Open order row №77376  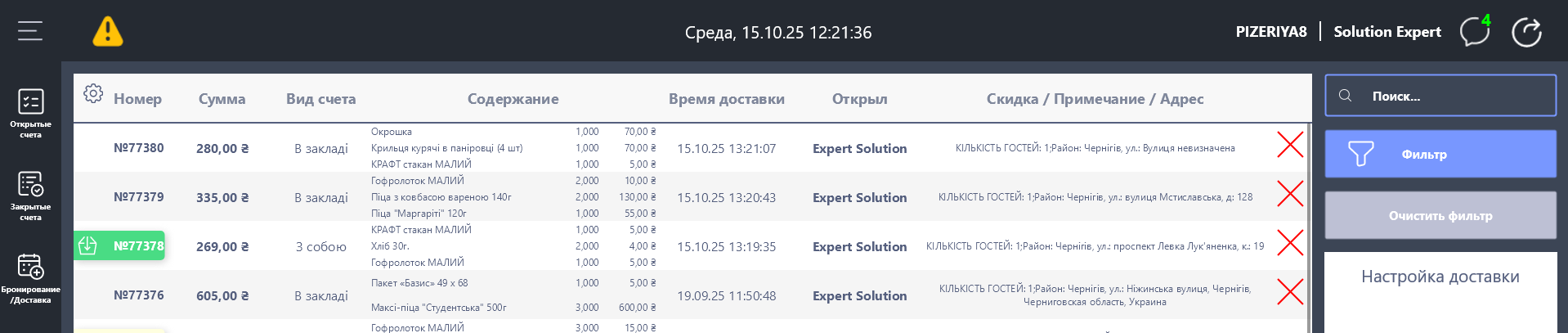(x=138, y=295)
